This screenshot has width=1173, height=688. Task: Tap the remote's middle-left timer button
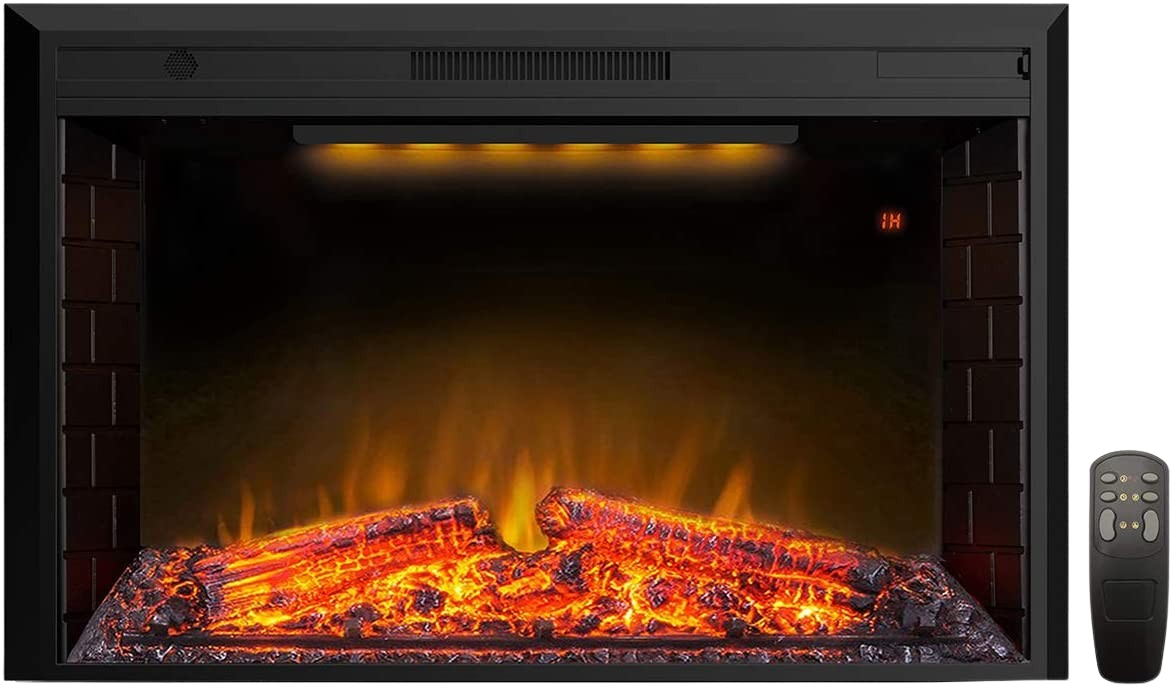tap(1108, 495)
